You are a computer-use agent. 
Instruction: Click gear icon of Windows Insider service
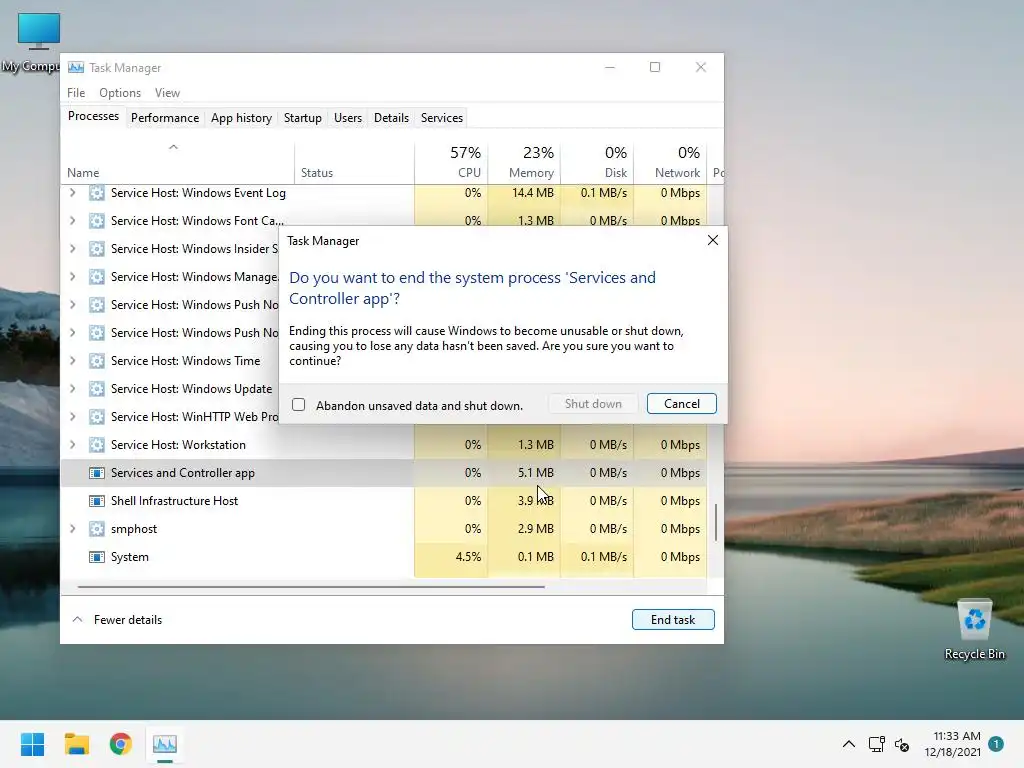tap(97, 249)
